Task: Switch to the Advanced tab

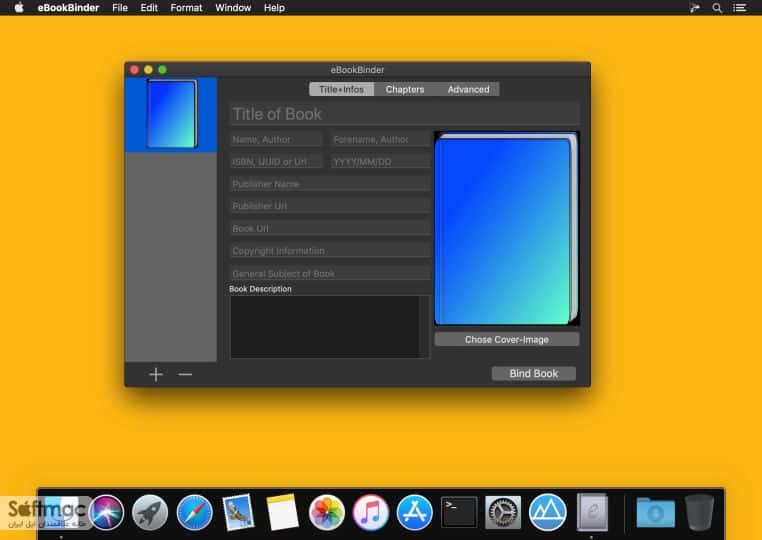Action: point(468,89)
